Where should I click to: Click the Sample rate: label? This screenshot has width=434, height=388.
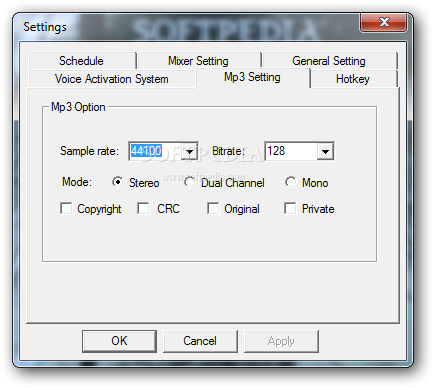point(89,151)
